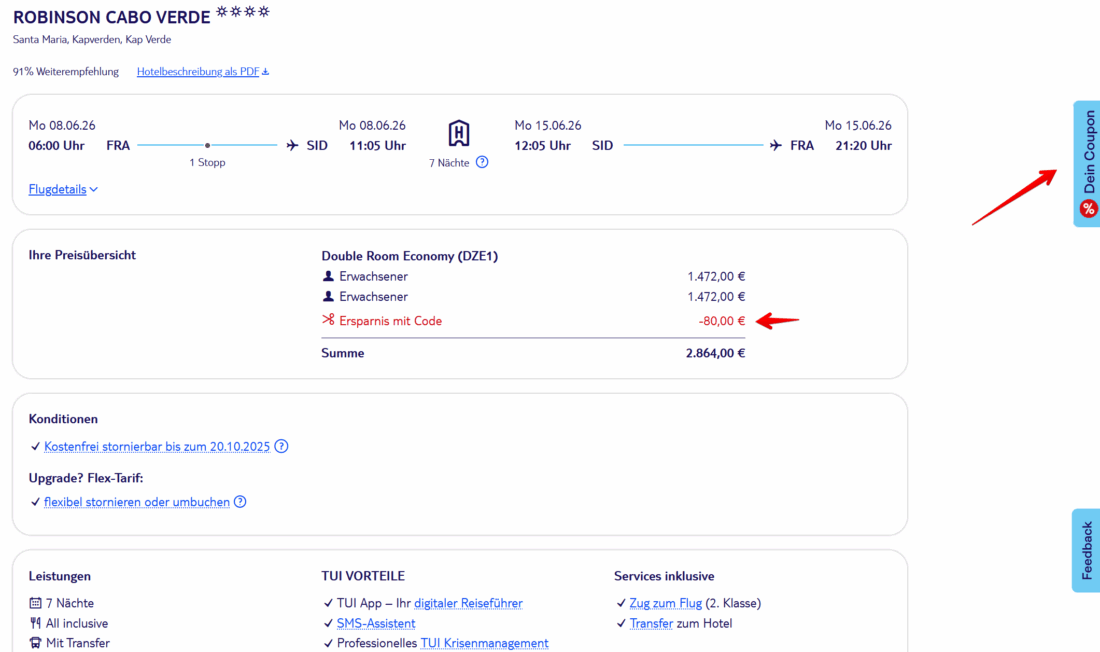1100x652 pixels.
Task: Click the return flight airplane icon
Action: coord(776,146)
